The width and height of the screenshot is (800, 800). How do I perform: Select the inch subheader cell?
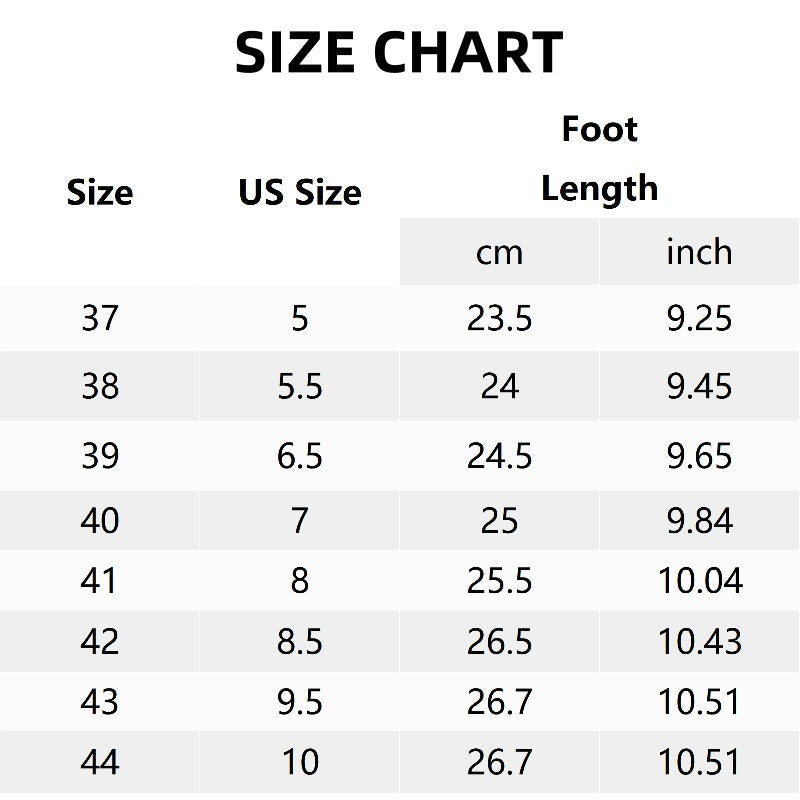(699, 252)
